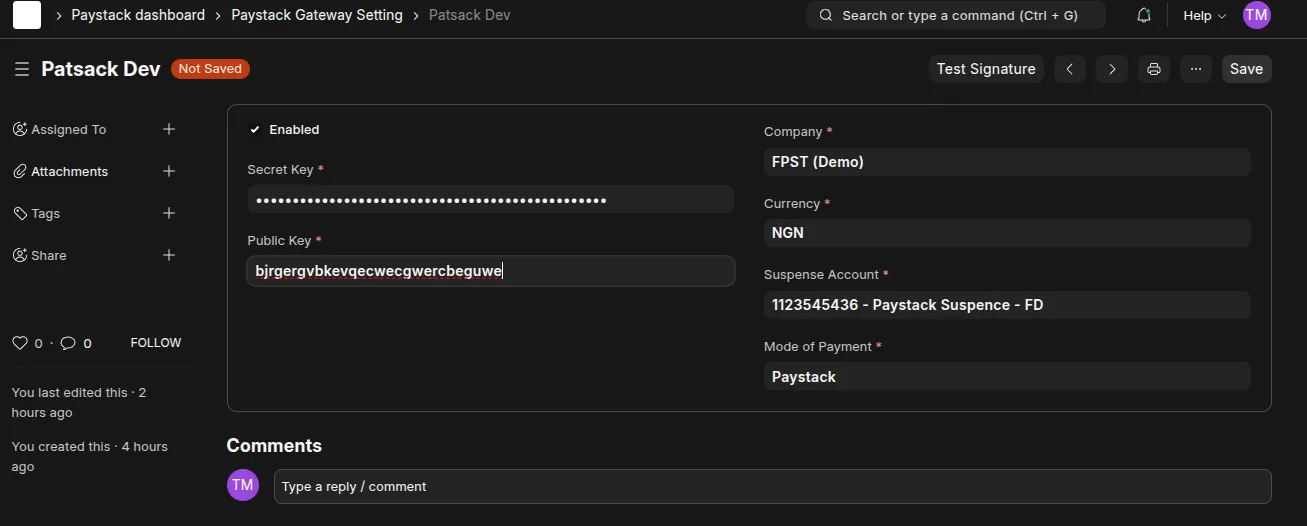Image resolution: width=1307 pixels, height=526 pixels.
Task: Add a tag with the plus icon
Action: (169, 213)
